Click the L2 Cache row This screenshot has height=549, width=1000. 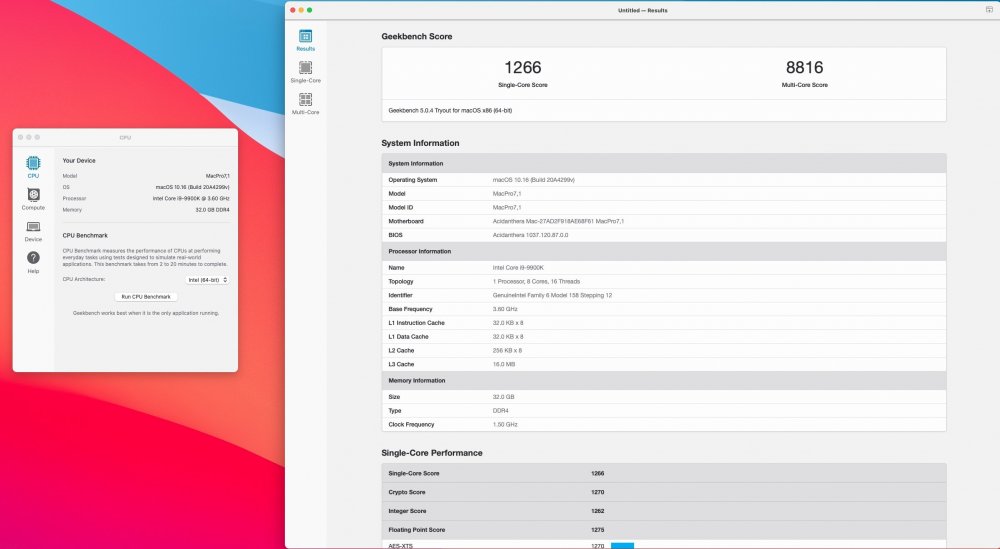pyautogui.click(x=664, y=351)
